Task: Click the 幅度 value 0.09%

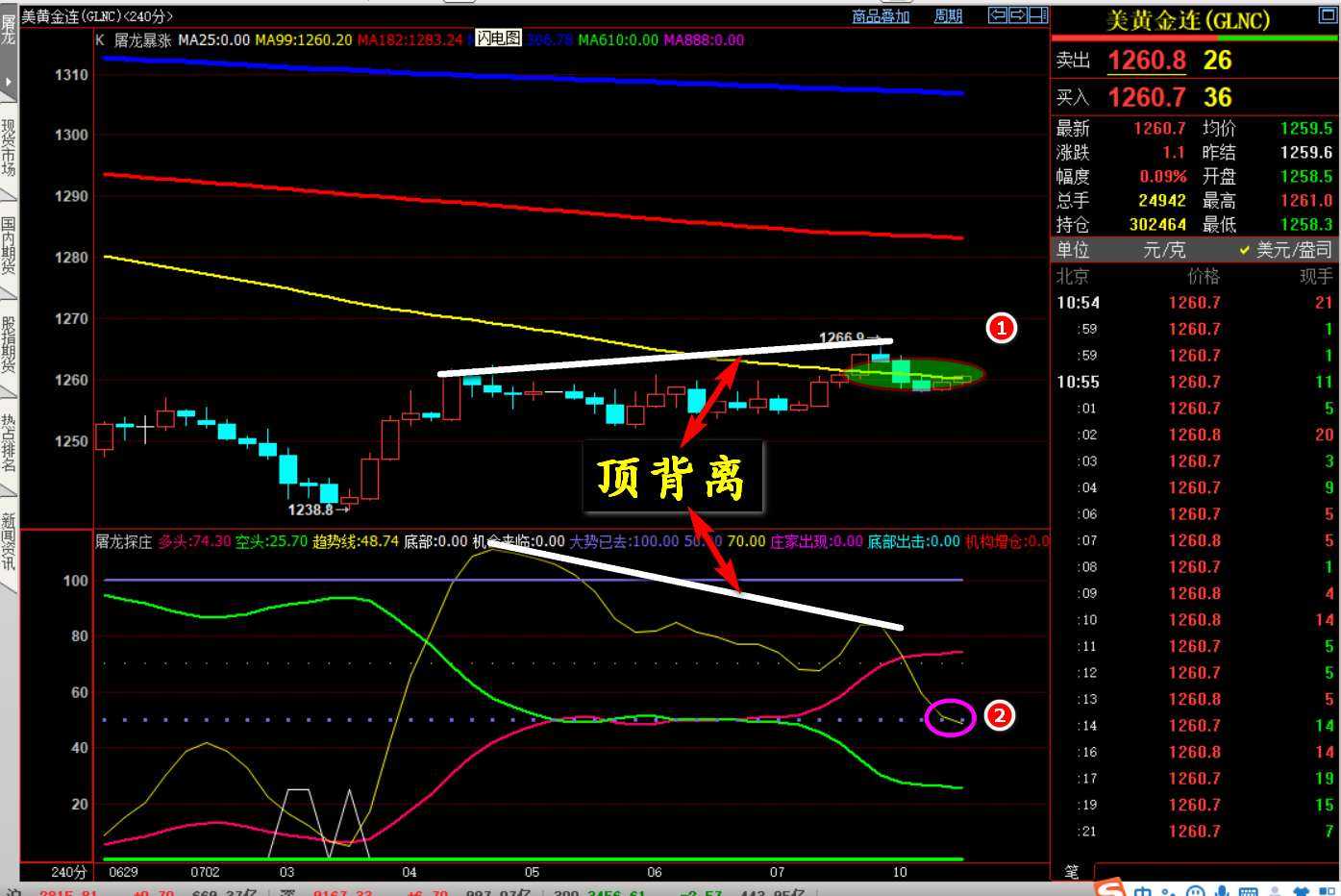Action: [x=1163, y=176]
